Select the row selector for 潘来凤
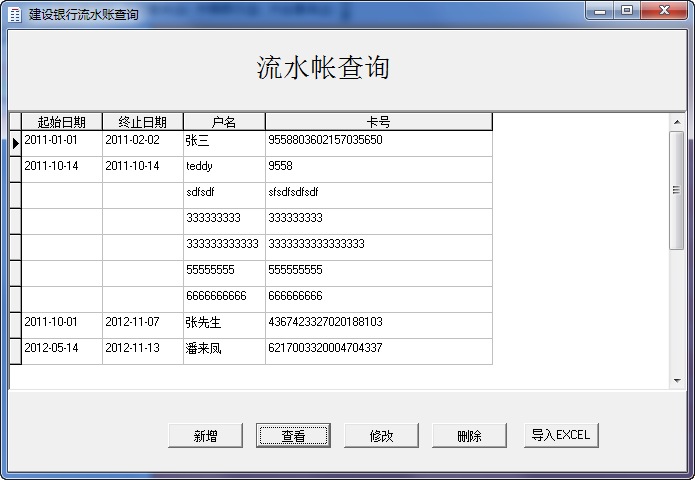Viewport: 695px width, 480px height. tap(16, 351)
